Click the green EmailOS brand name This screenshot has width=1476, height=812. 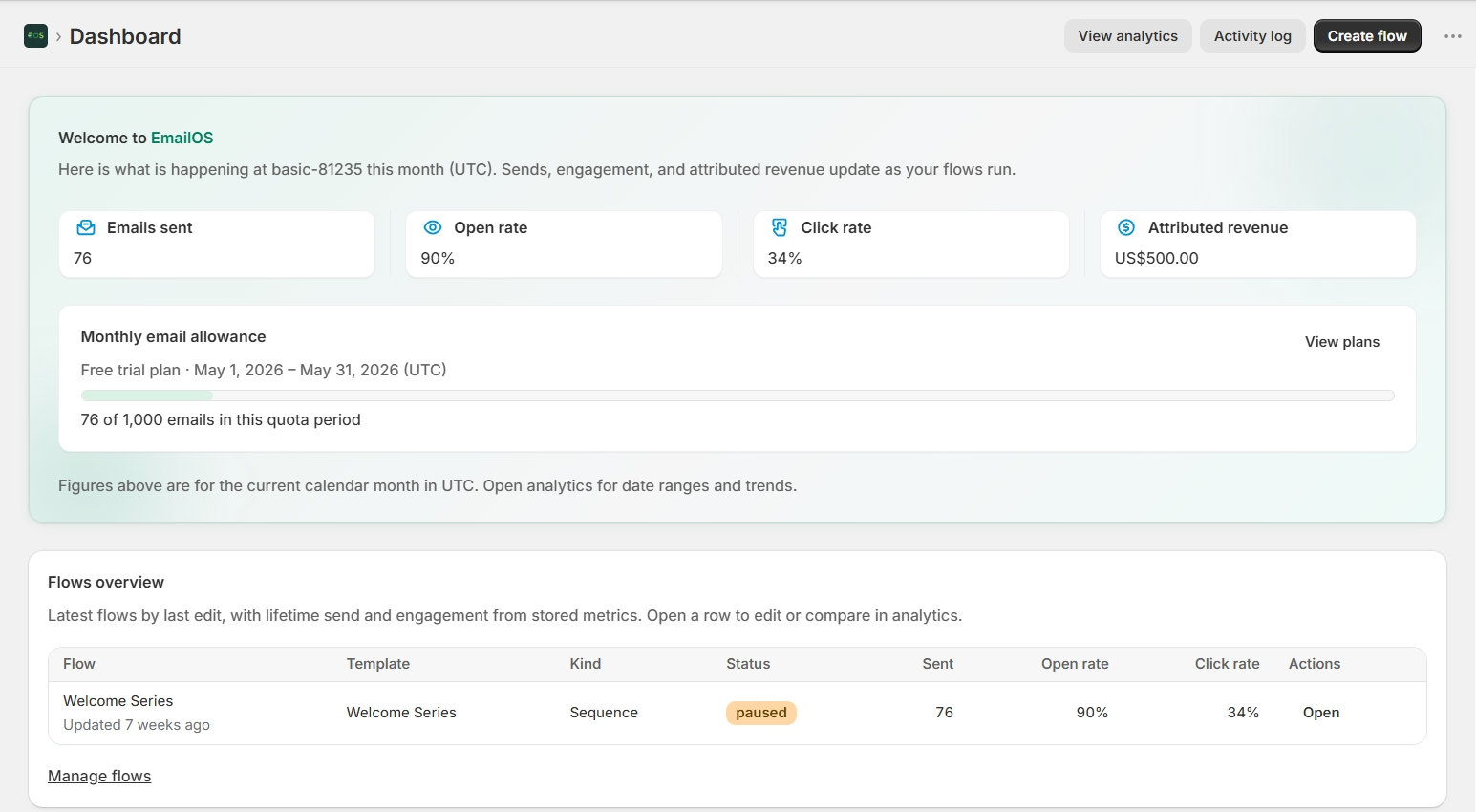click(x=182, y=138)
